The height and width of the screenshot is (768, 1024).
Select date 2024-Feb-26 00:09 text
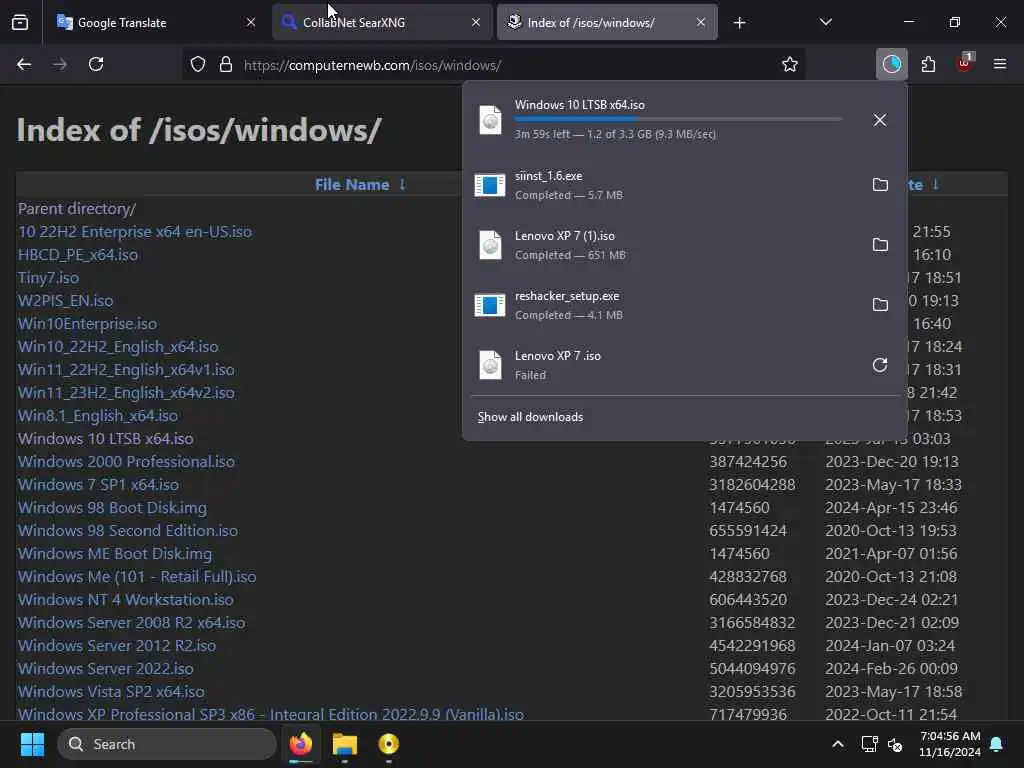click(x=891, y=668)
